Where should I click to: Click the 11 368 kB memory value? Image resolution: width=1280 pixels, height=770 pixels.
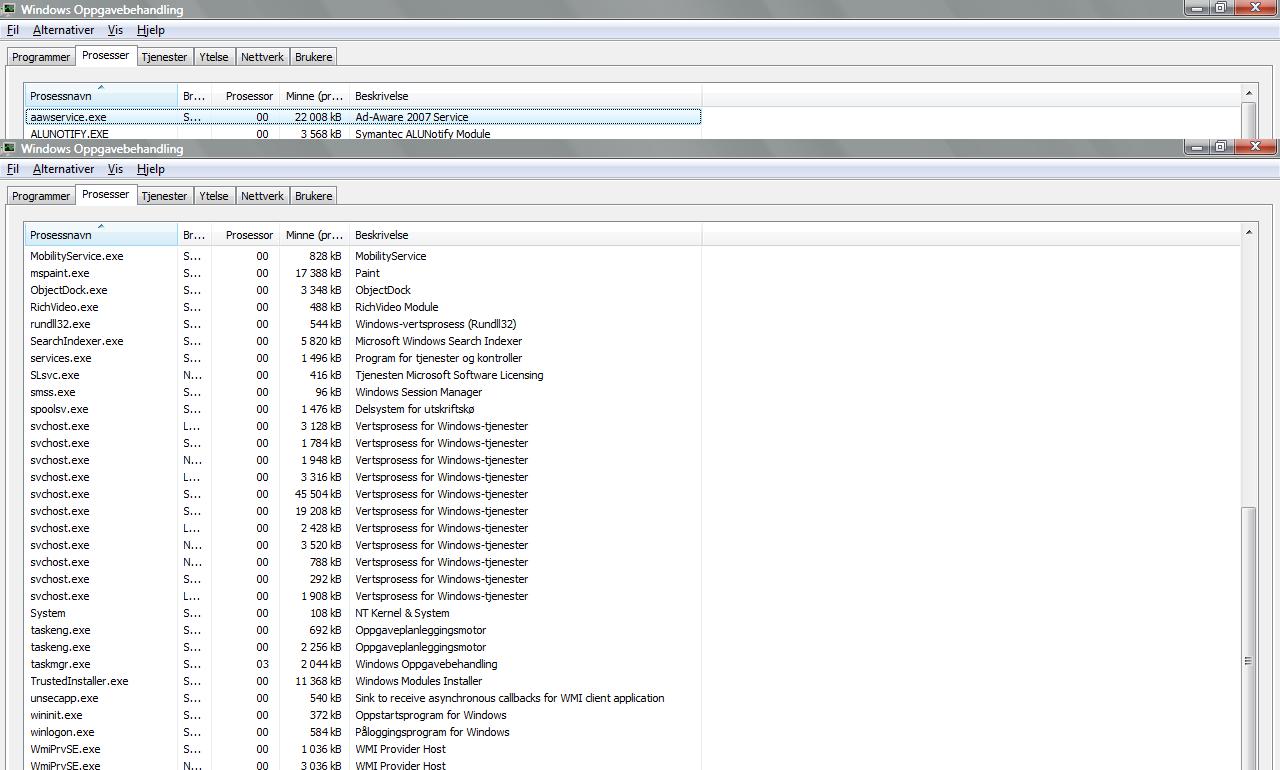318,681
